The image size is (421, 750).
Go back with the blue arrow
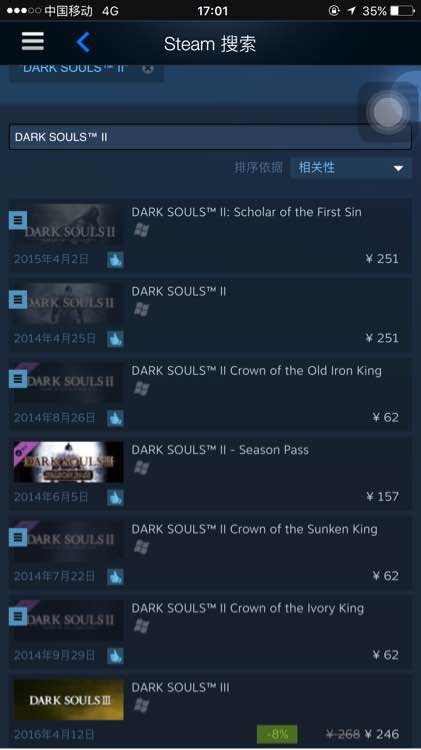[x=83, y=42]
